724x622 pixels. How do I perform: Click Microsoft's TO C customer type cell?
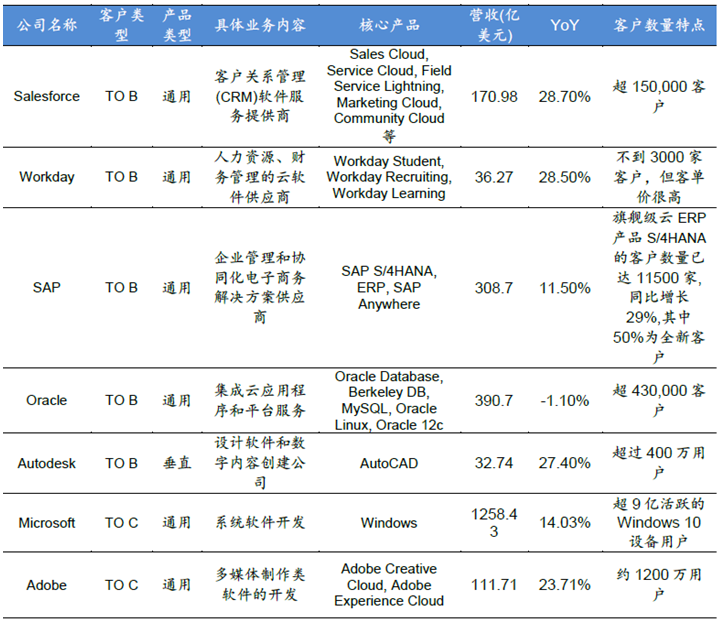121,523
